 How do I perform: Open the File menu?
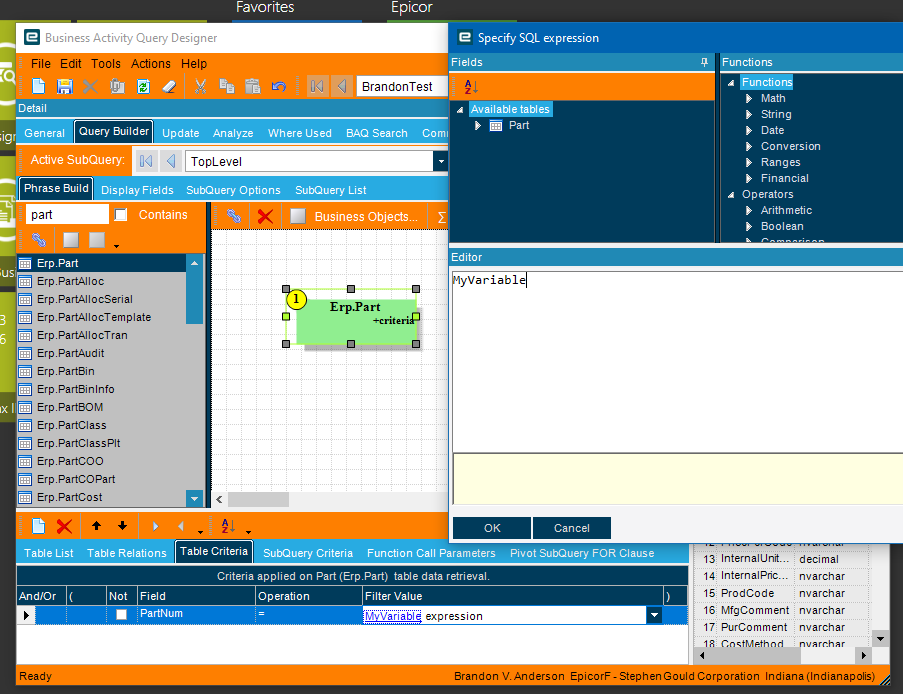click(40, 63)
